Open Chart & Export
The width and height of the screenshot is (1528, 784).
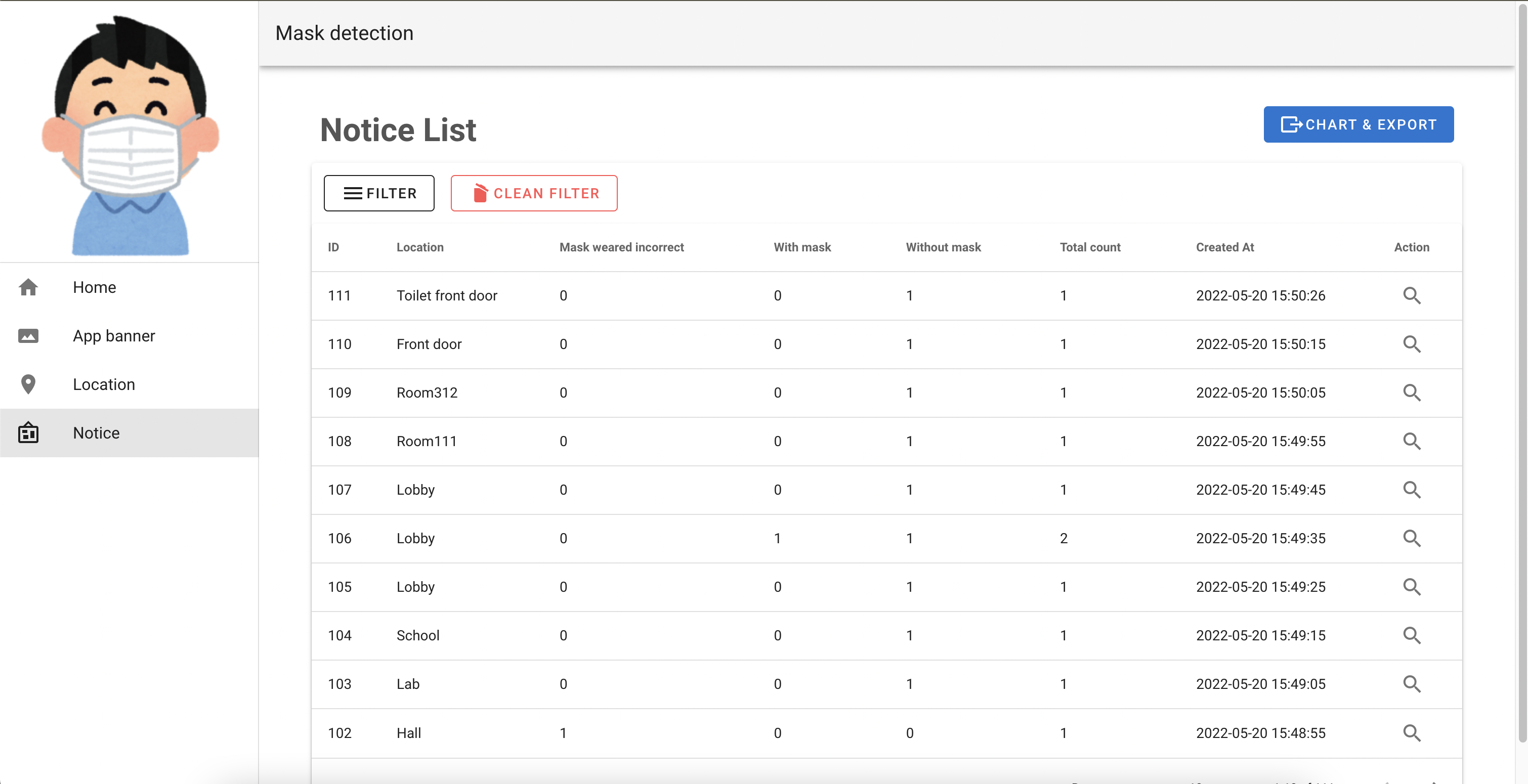(x=1358, y=124)
